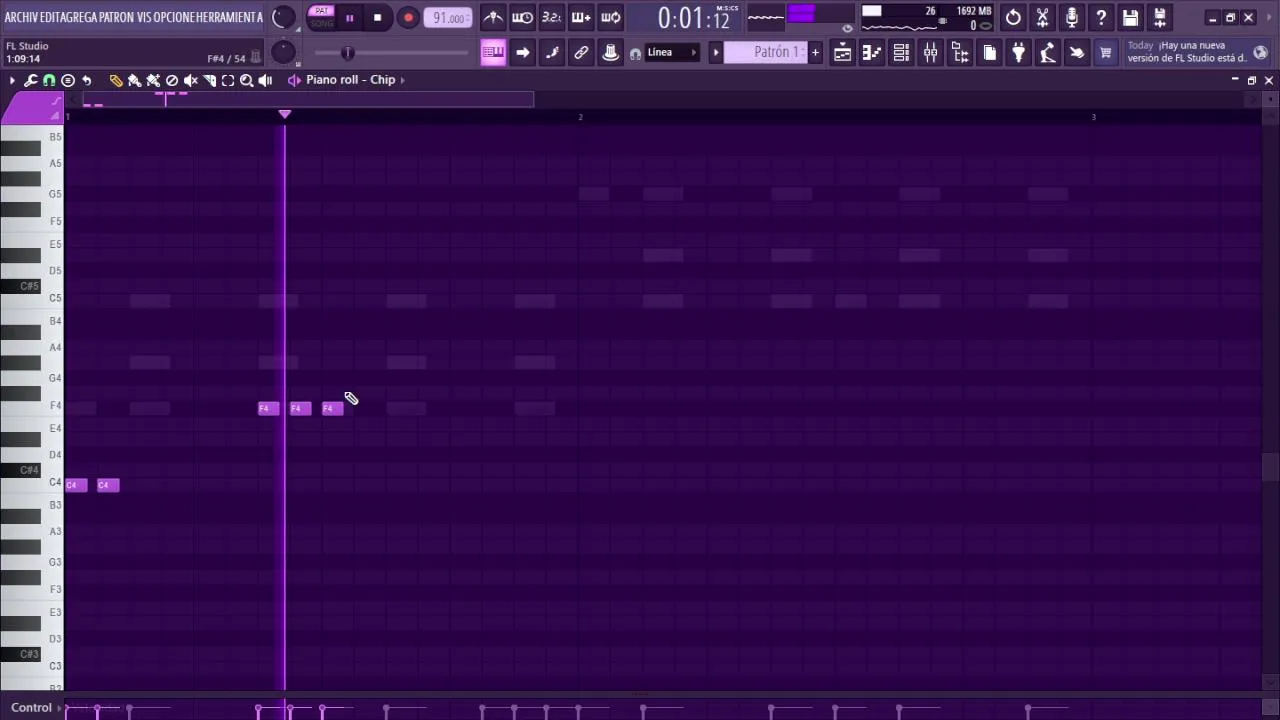
Task: Click the 91.000 tempo field
Action: (448, 18)
